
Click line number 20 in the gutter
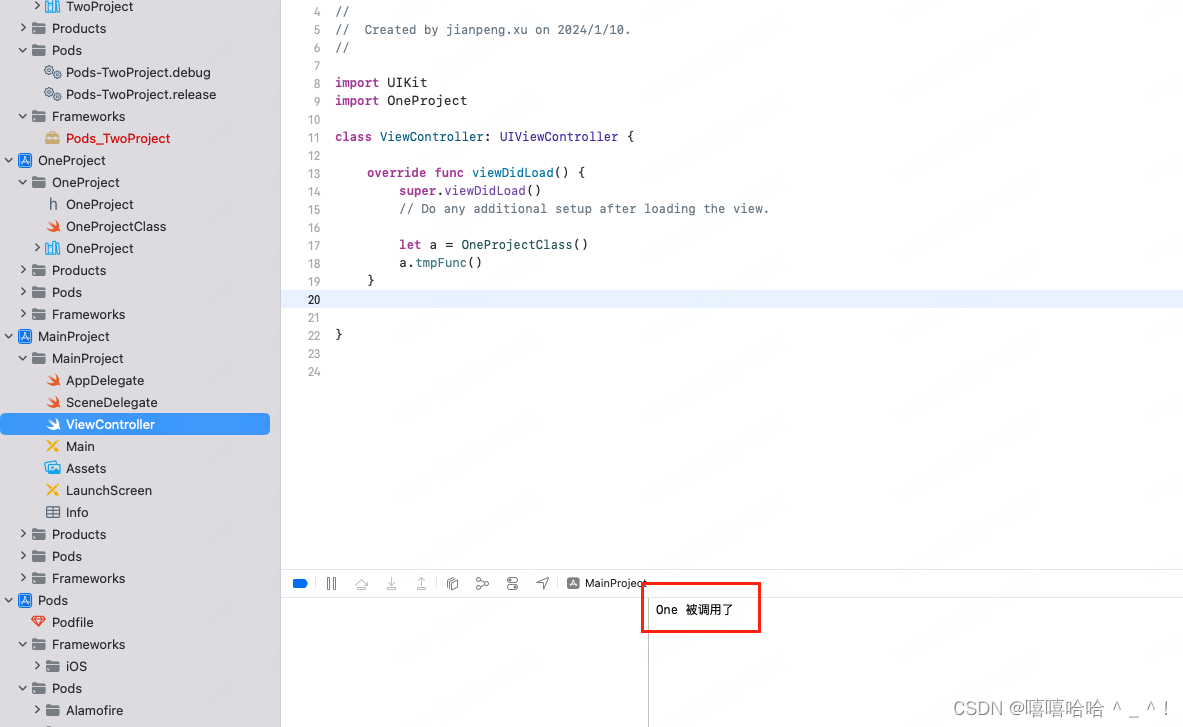click(314, 299)
